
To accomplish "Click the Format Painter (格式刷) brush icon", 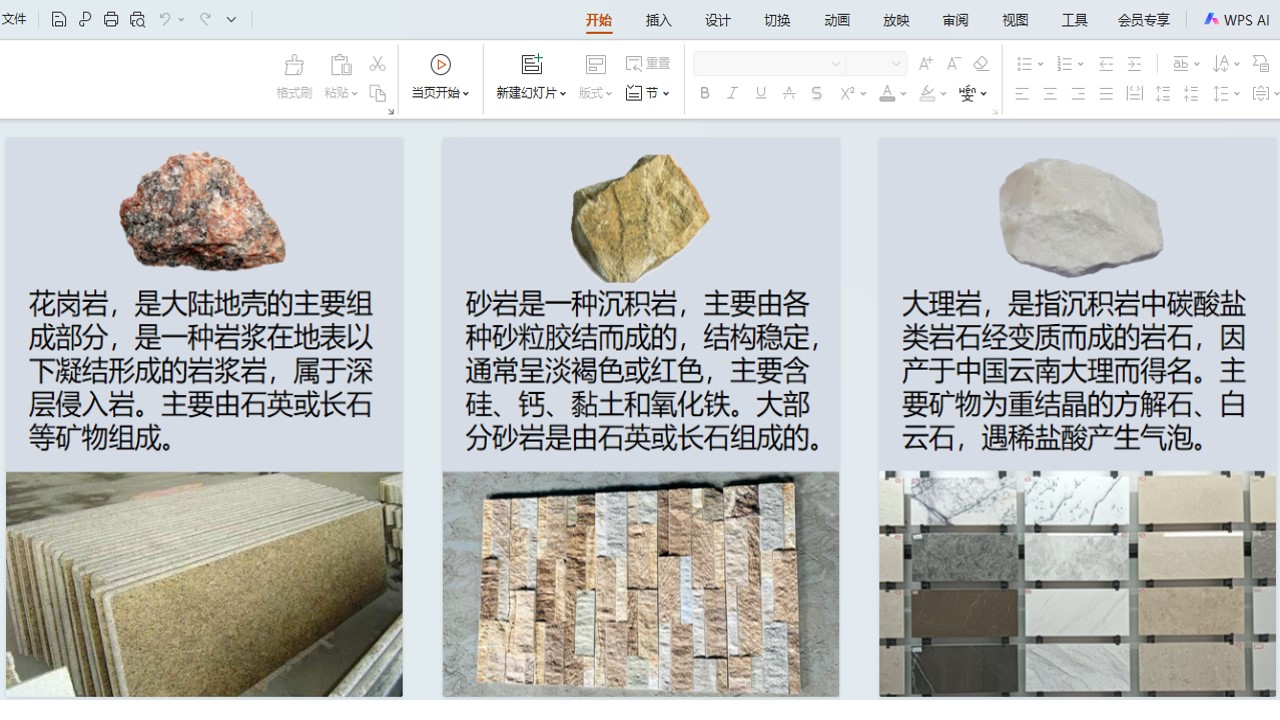I will [294, 66].
